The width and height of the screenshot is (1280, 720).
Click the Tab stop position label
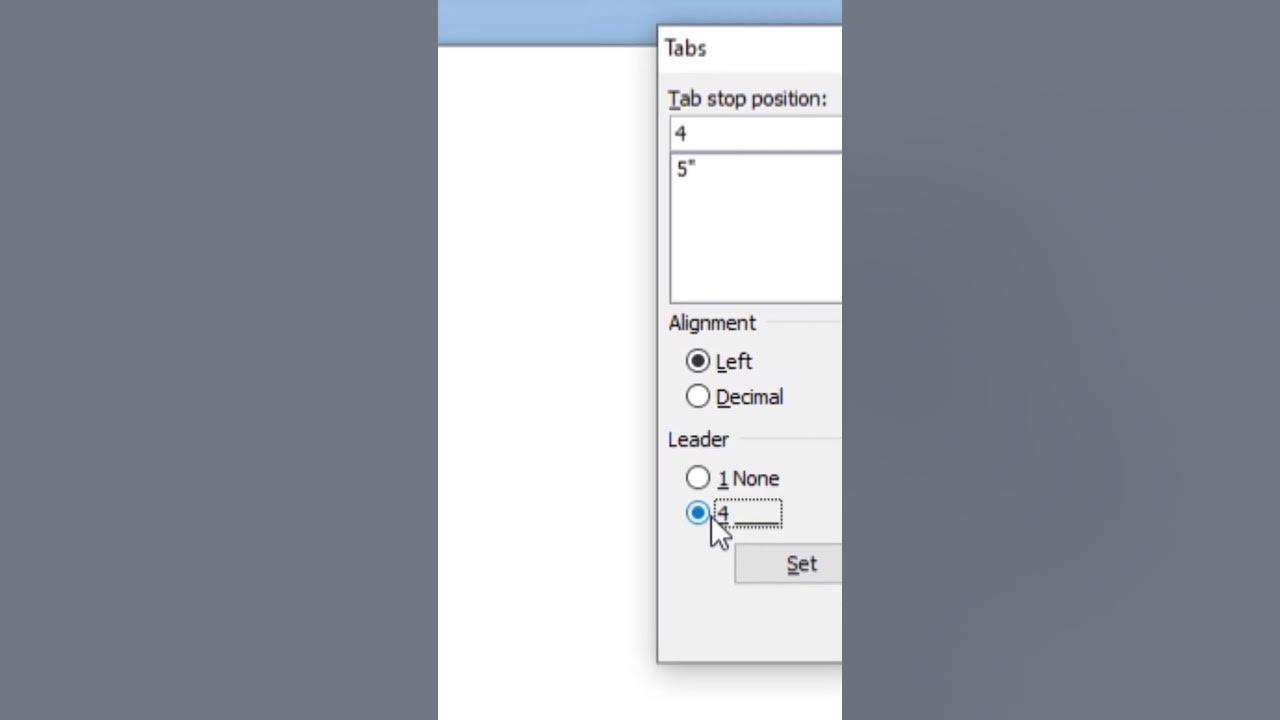pyautogui.click(x=747, y=99)
